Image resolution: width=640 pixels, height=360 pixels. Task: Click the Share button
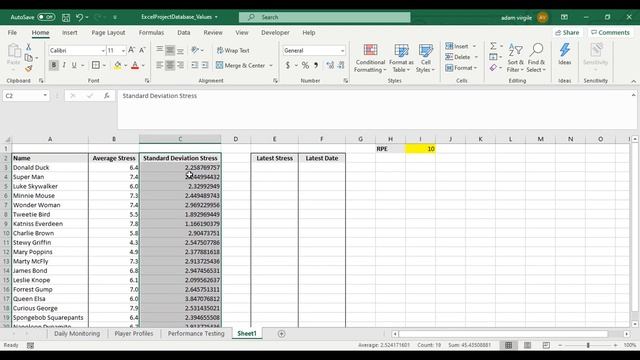pyautogui.click(x=567, y=33)
